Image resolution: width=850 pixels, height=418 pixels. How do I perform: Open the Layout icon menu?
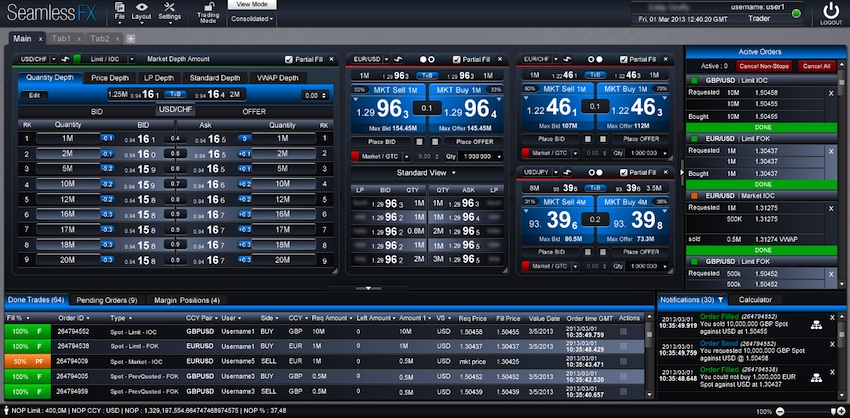tap(142, 9)
